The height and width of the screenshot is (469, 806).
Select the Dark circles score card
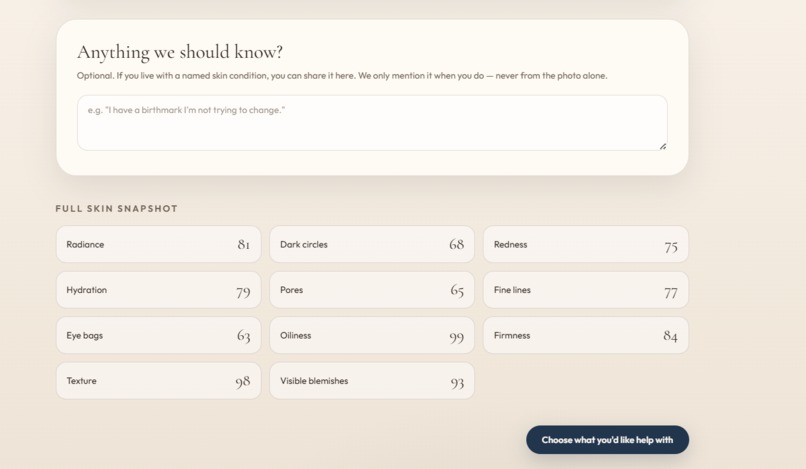pyautogui.click(x=372, y=244)
